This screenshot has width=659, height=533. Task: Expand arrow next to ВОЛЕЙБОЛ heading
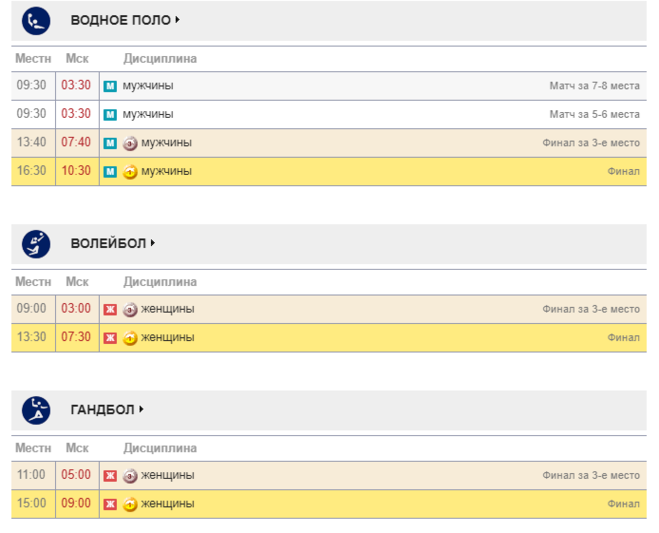tap(153, 243)
